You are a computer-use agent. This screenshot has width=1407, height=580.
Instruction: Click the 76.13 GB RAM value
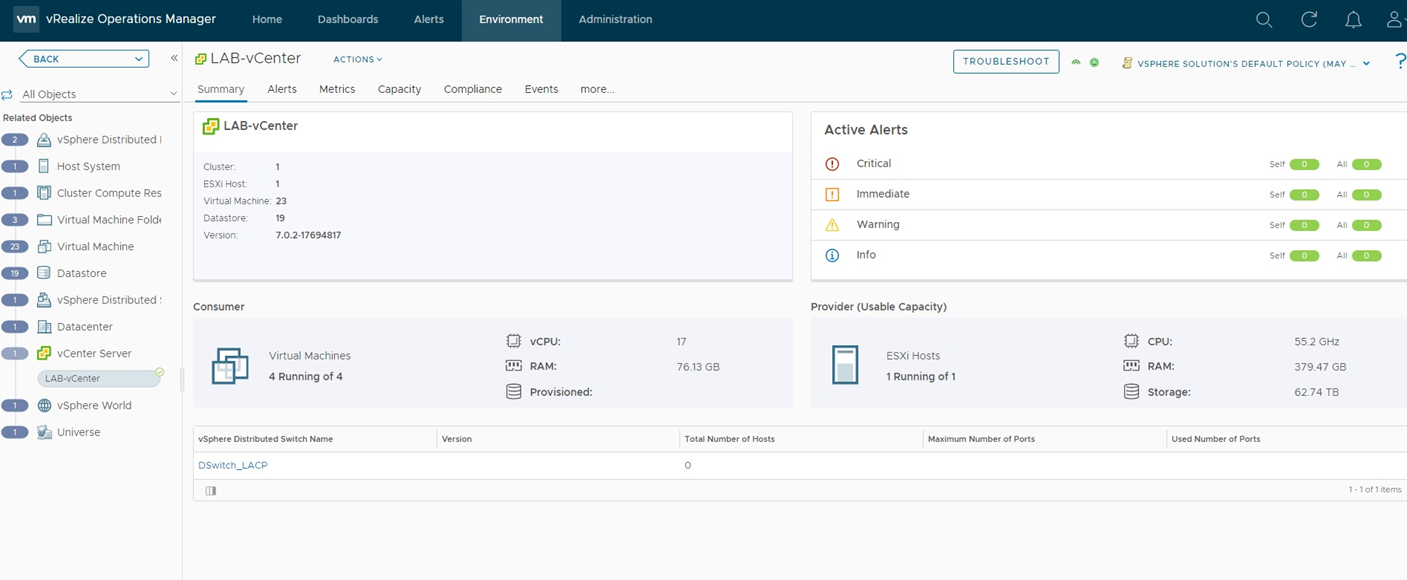(x=698, y=367)
